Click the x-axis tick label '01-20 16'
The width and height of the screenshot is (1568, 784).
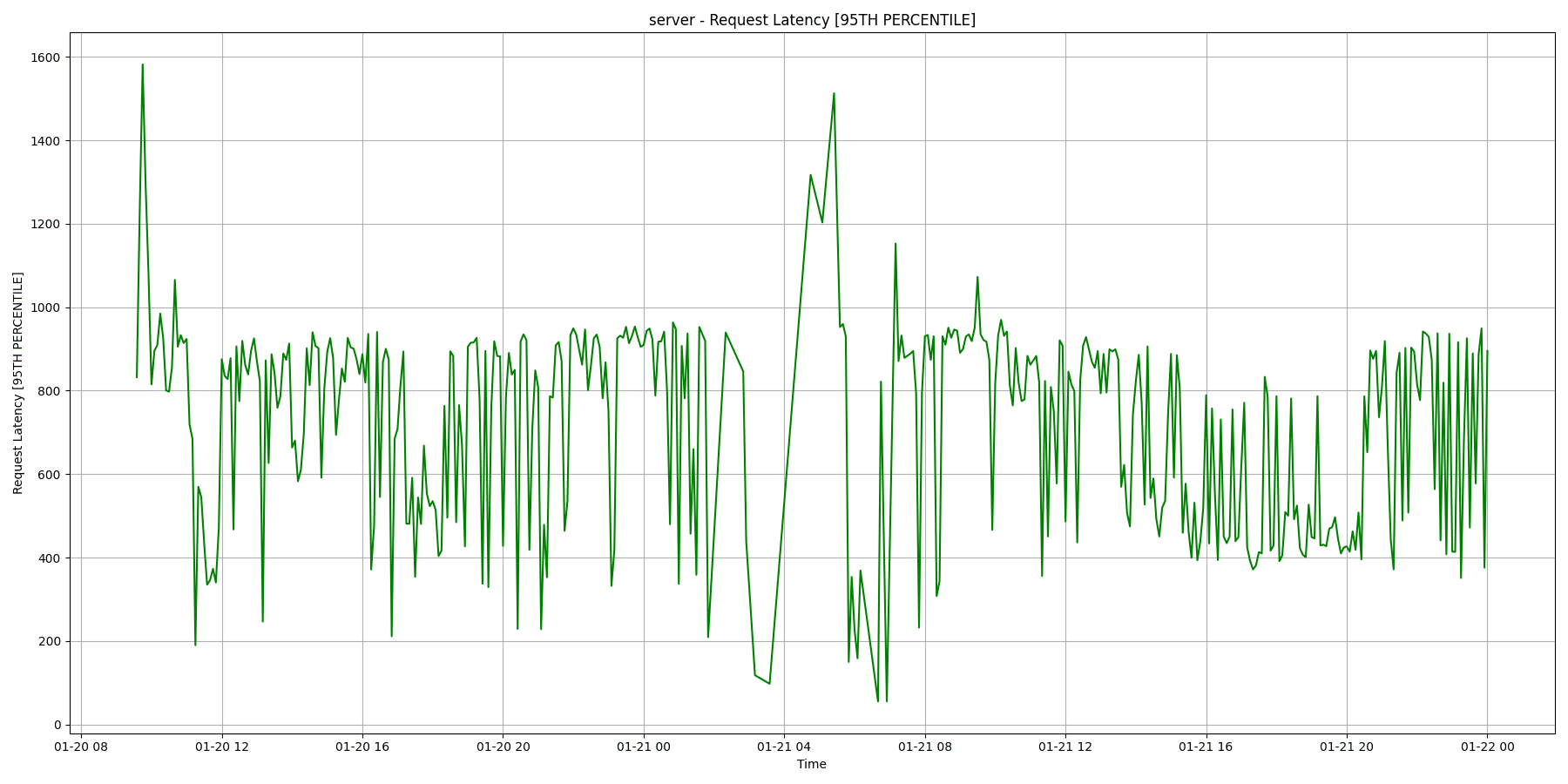(x=362, y=747)
